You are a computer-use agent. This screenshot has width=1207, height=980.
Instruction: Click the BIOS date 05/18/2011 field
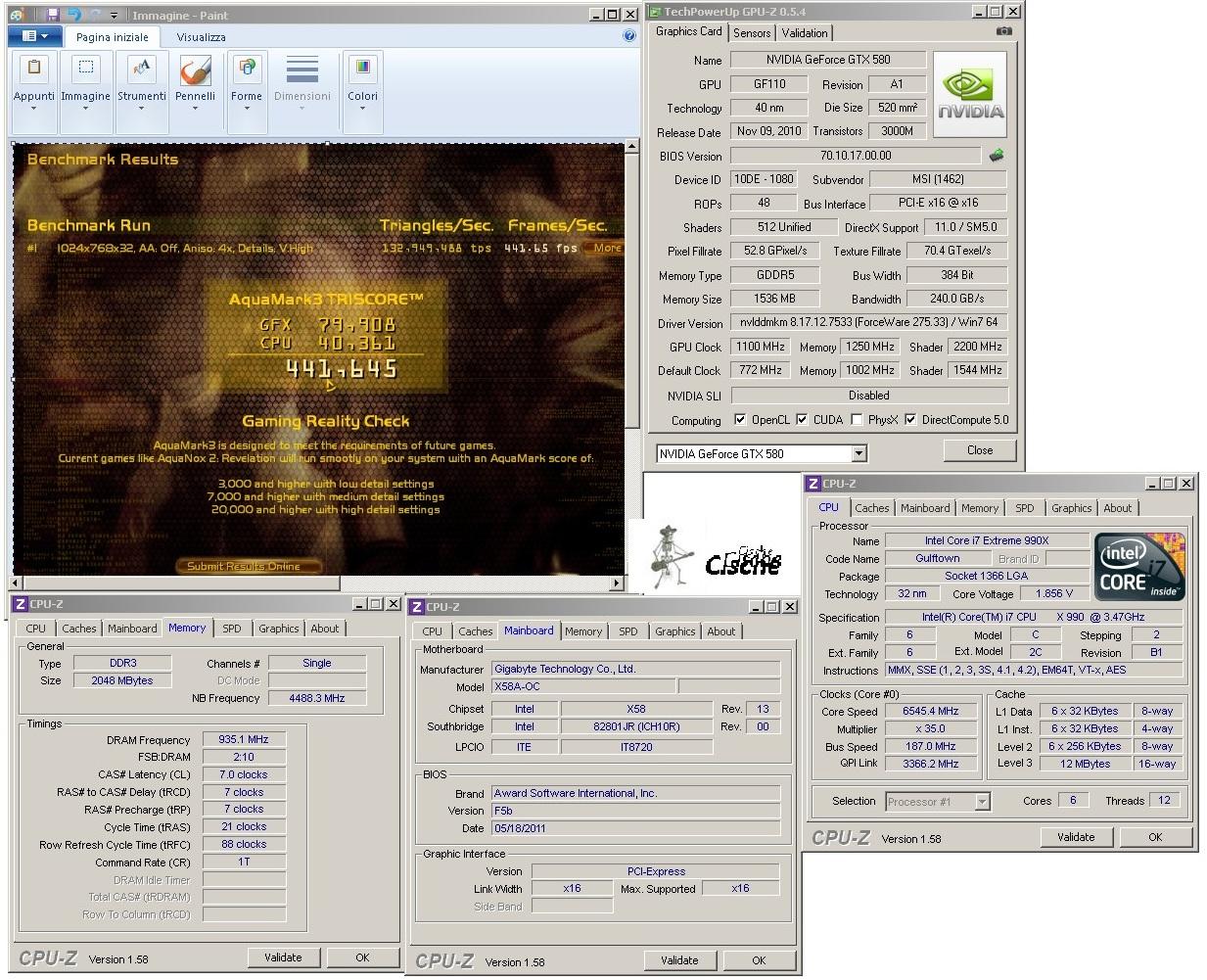click(635, 828)
